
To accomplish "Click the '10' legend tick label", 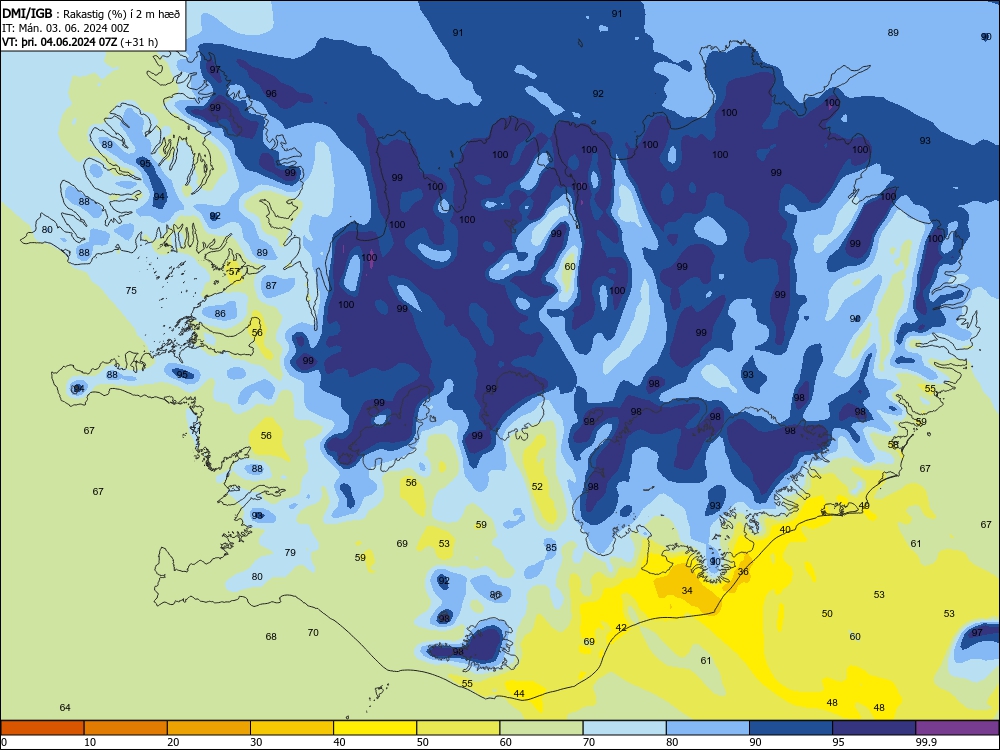I will coord(90,742).
